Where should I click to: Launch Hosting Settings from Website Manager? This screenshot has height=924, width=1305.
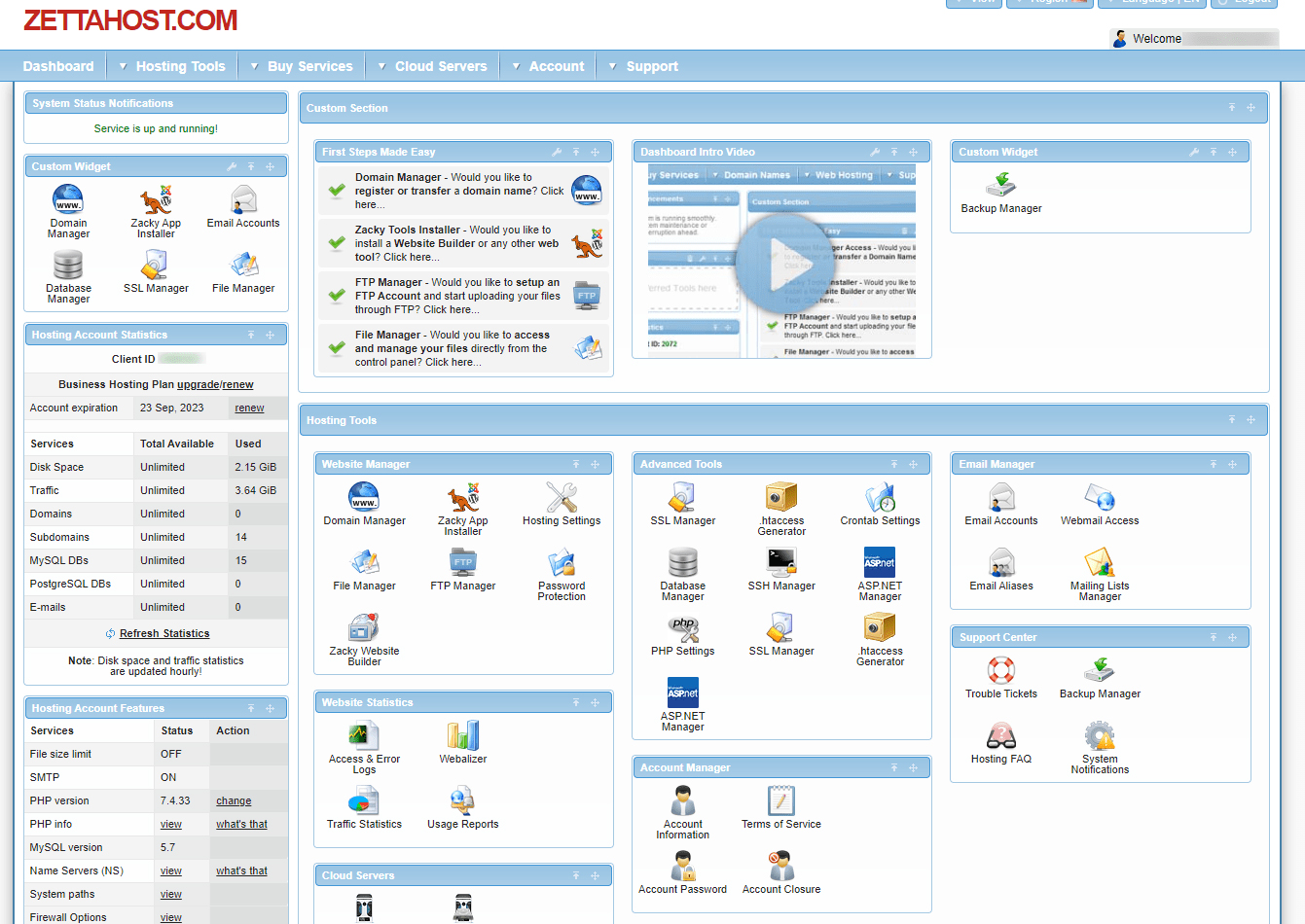pyautogui.click(x=562, y=505)
